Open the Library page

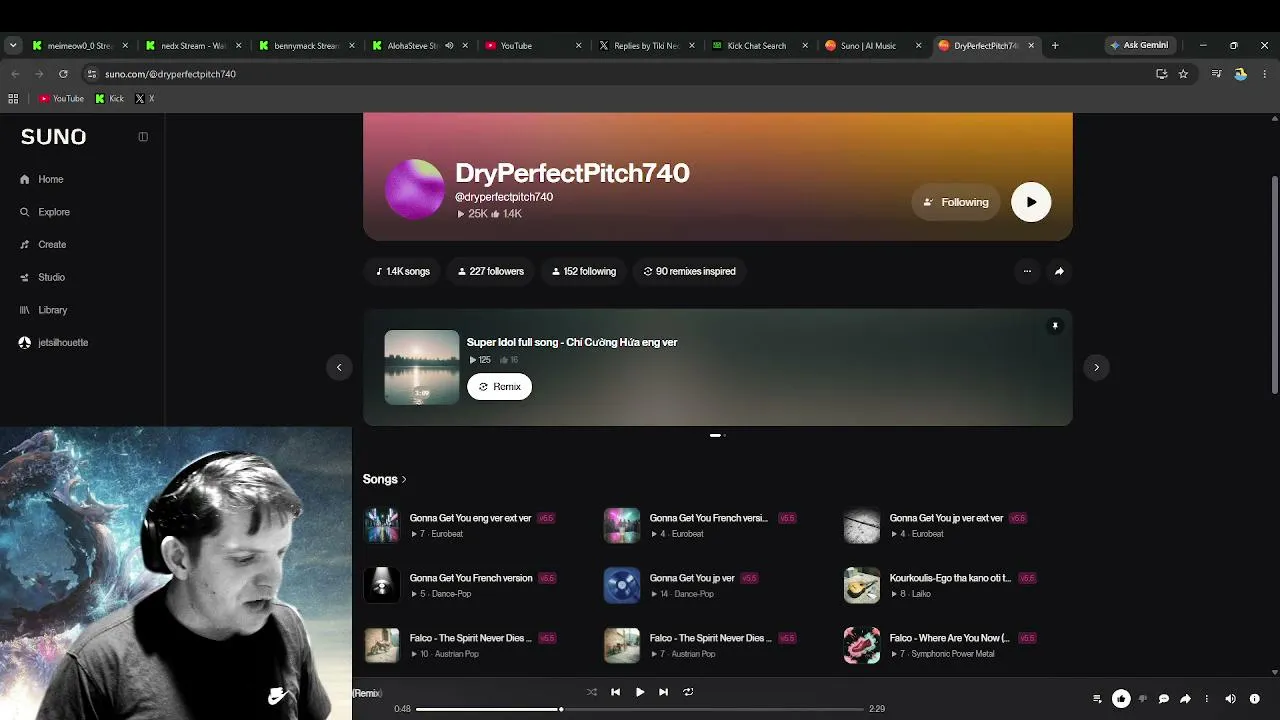(x=44, y=310)
